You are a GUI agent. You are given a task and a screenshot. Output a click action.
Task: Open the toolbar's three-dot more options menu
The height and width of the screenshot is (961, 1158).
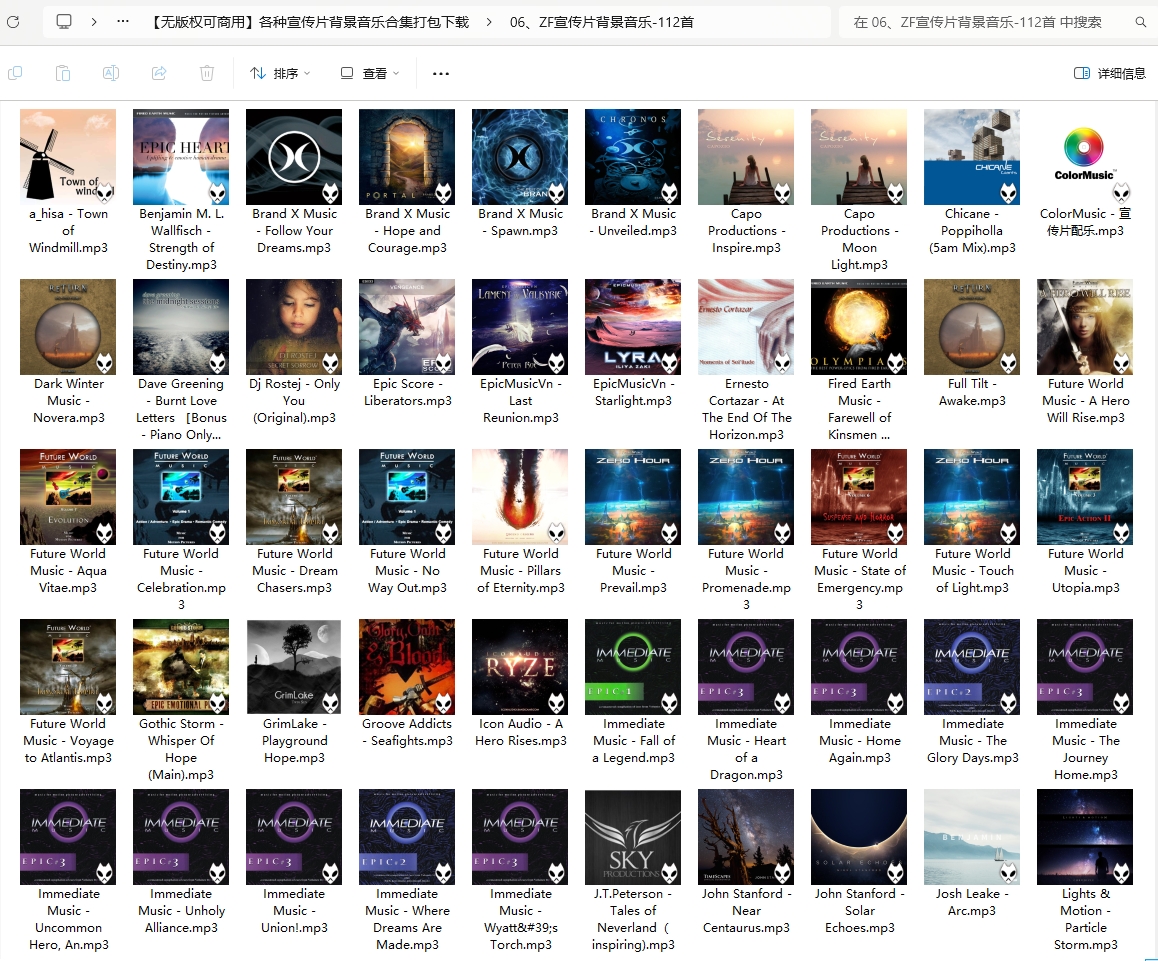[440, 73]
